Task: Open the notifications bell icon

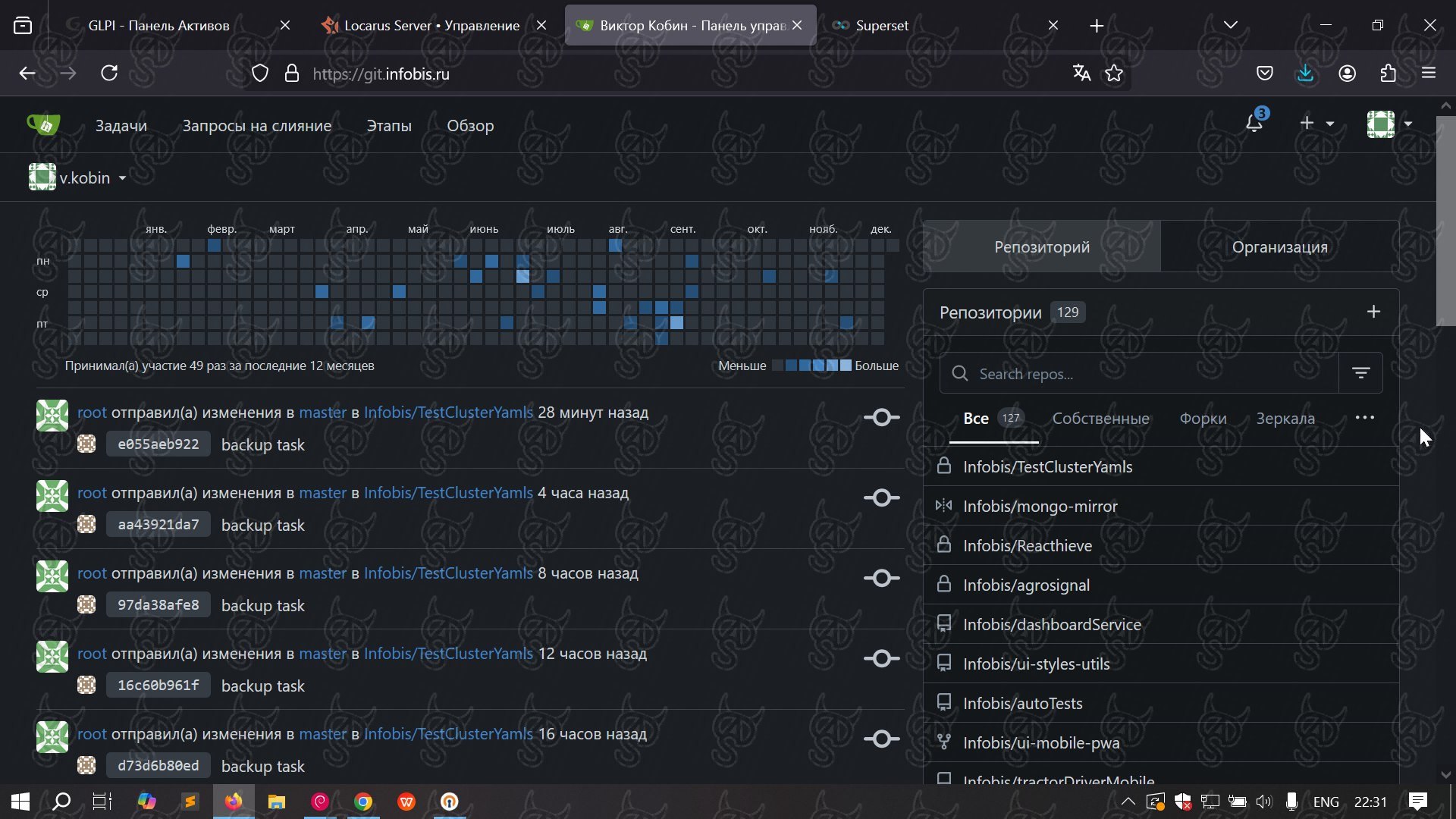Action: pos(1254,124)
